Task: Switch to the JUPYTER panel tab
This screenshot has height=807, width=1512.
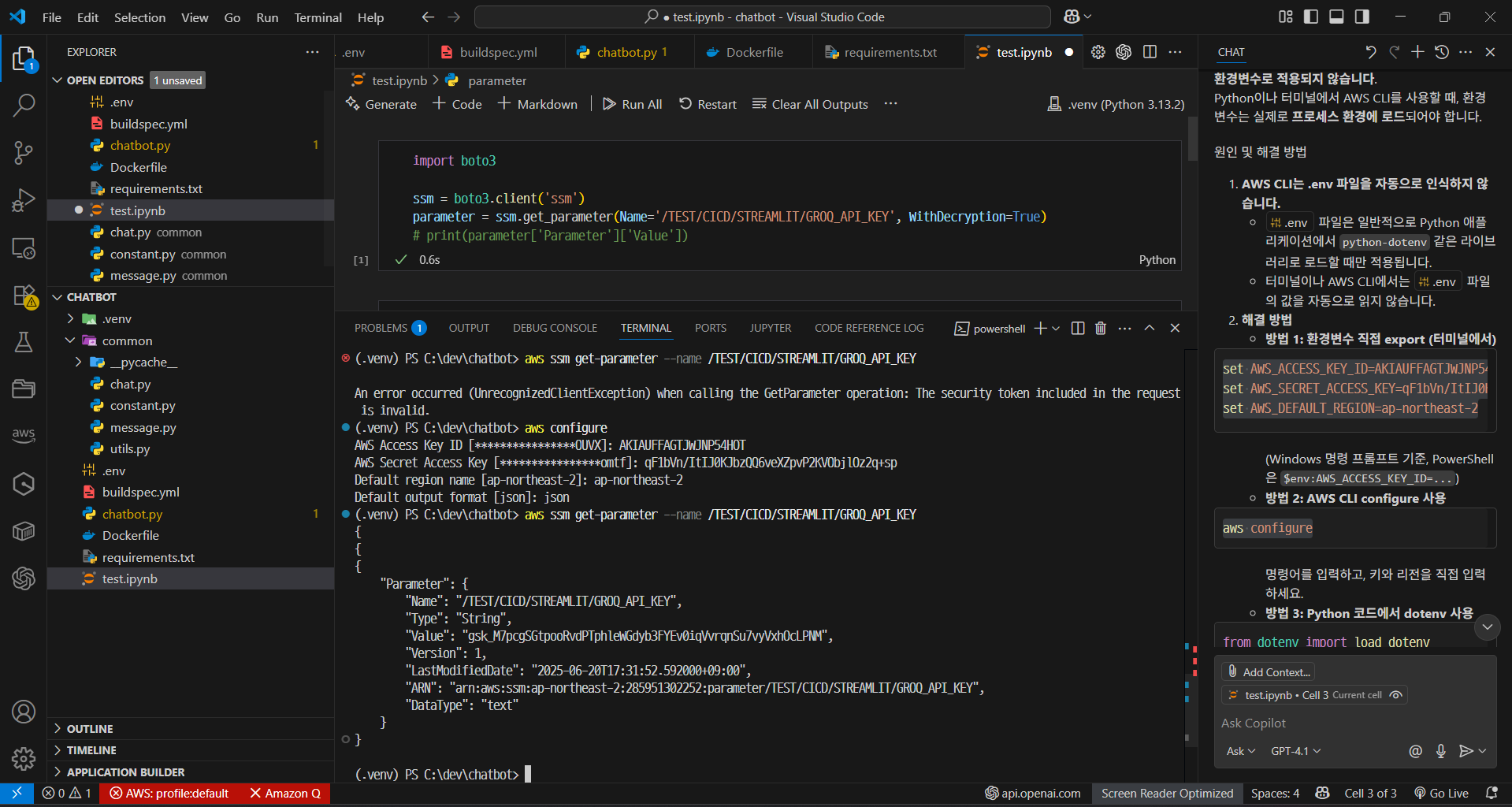Action: tap(770, 328)
